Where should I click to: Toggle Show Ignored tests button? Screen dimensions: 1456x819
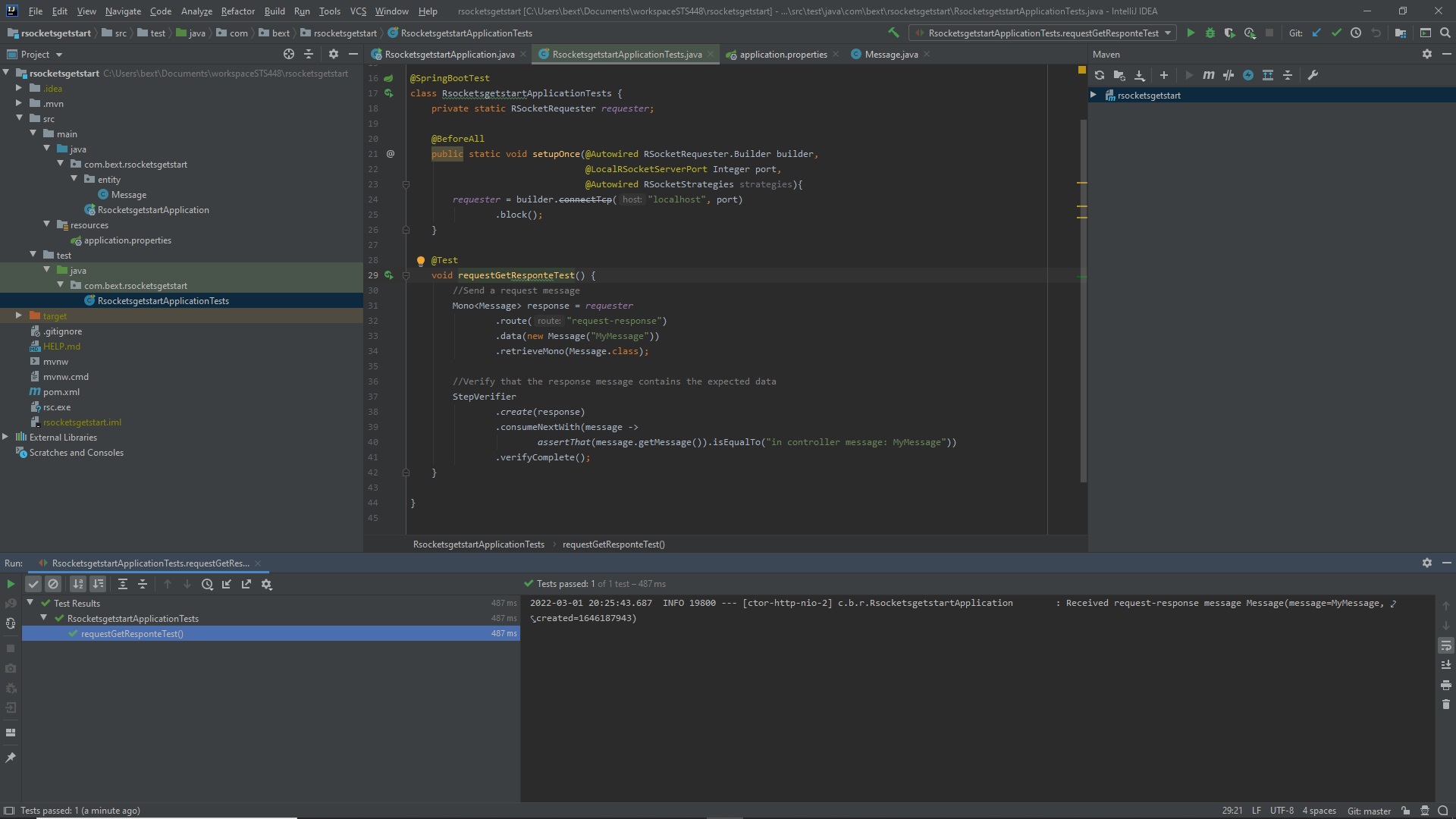tap(53, 585)
